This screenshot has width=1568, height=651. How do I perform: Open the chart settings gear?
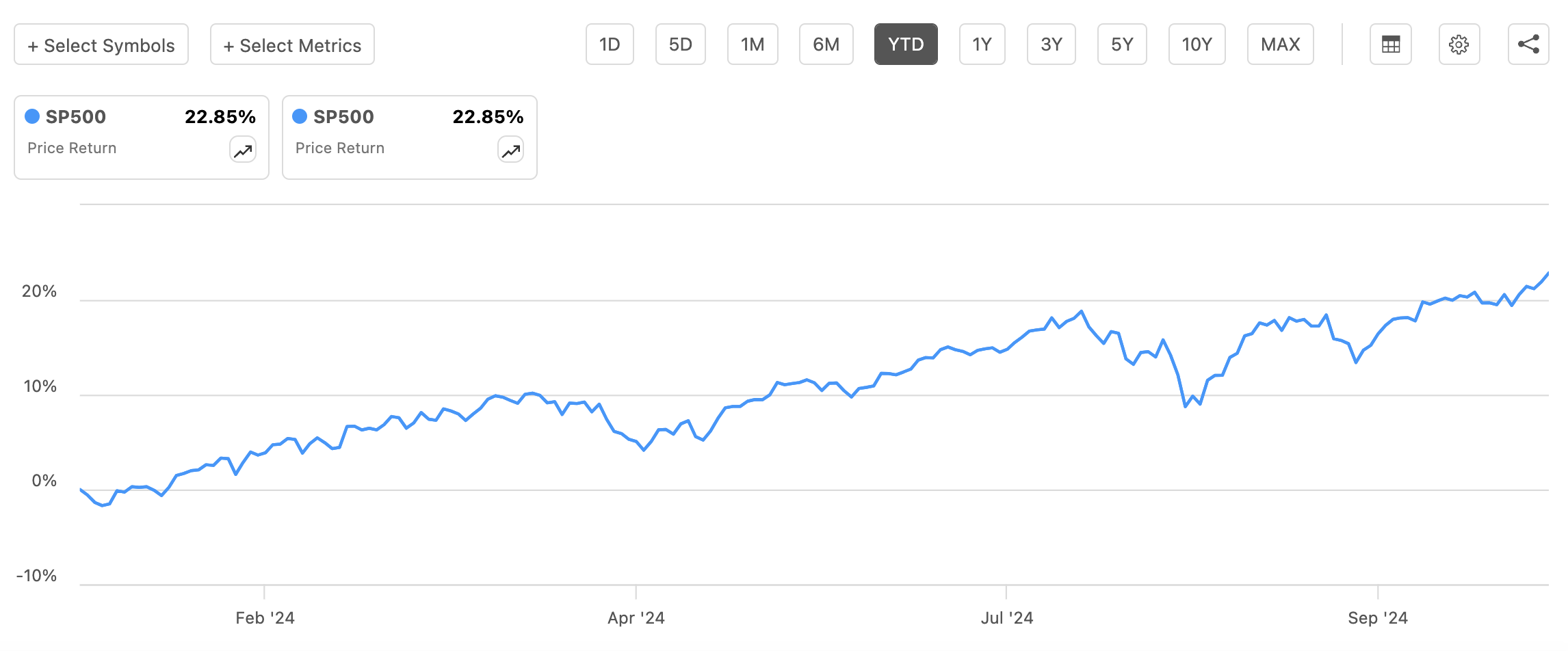pos(1459,44)
